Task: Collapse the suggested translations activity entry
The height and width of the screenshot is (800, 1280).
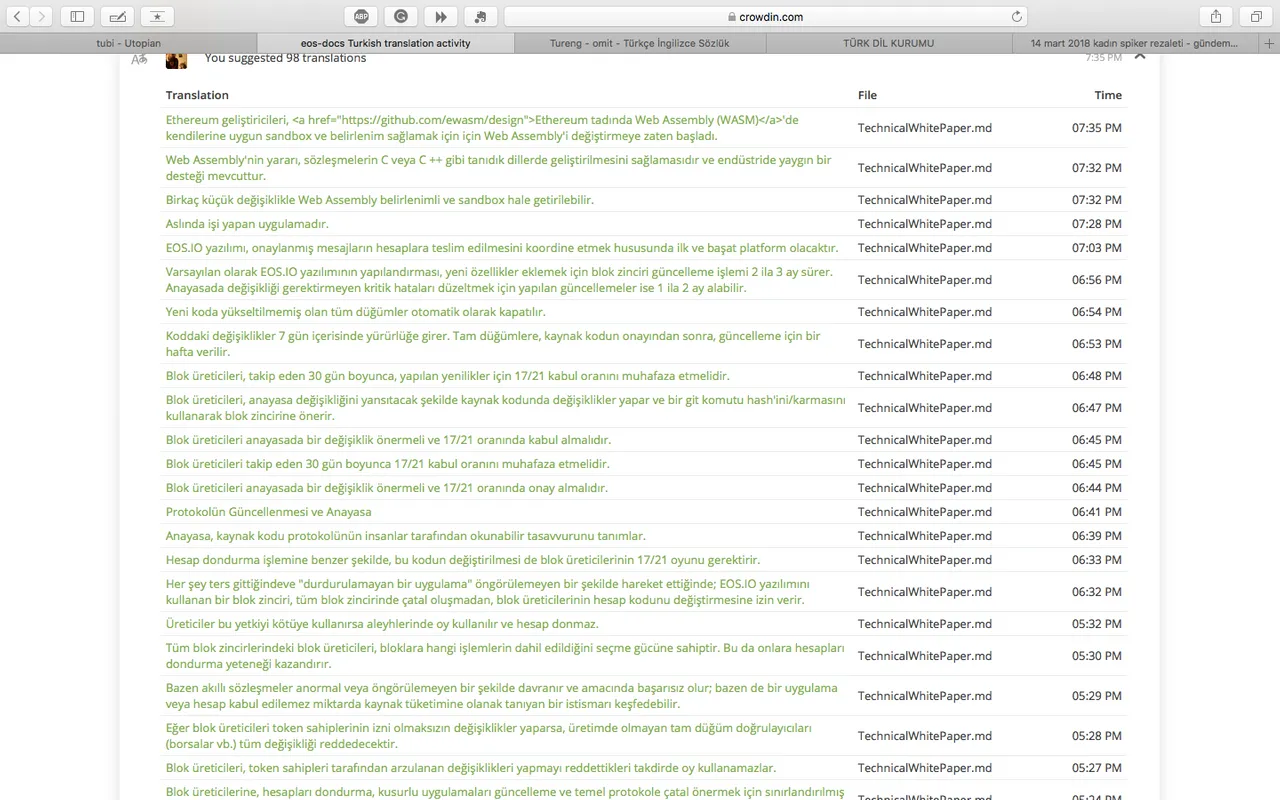Action: tap(1140, 58)
